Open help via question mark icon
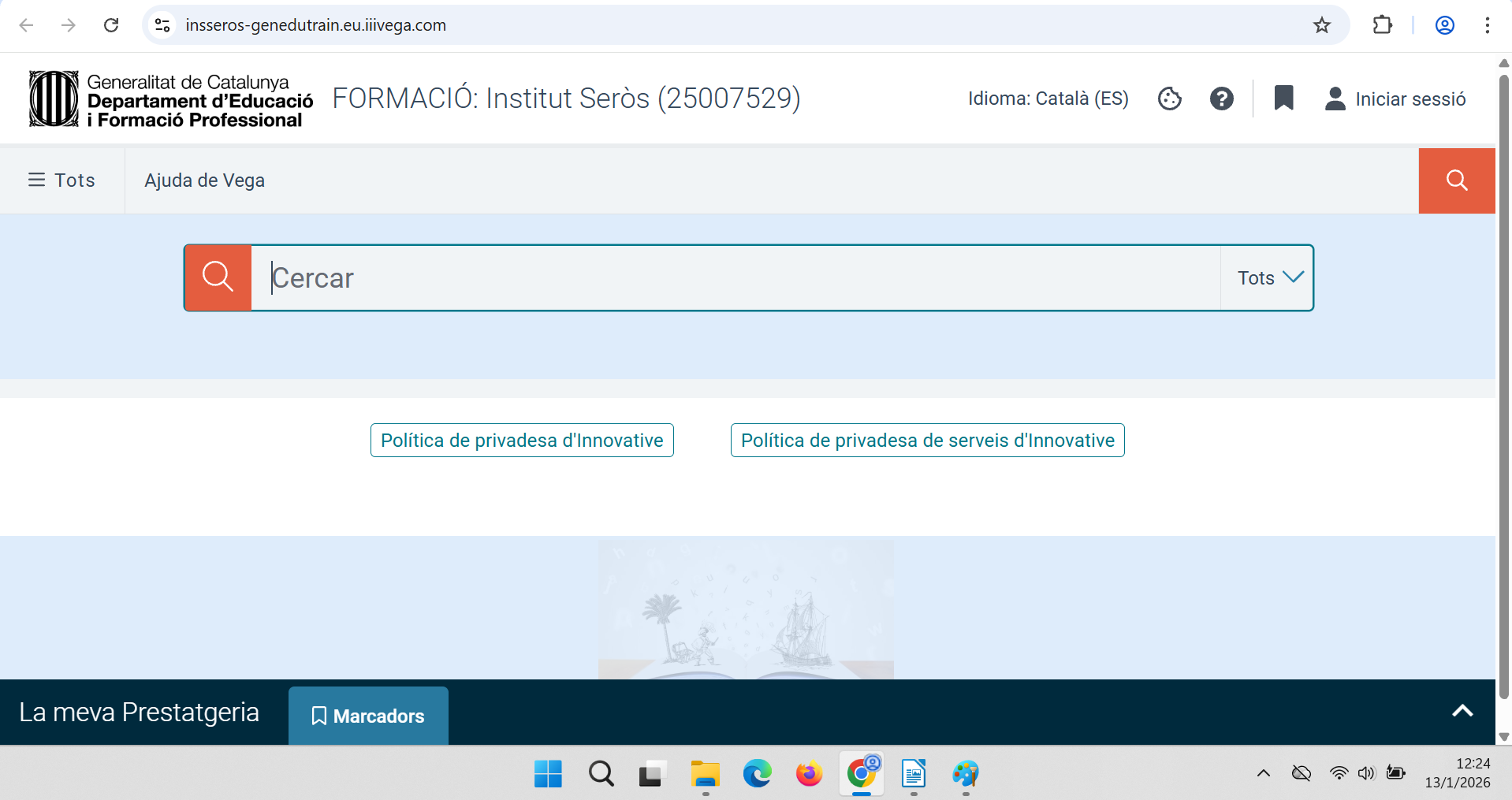The height and width of the screenshot is (800, 1512). tap(1221, 99)
